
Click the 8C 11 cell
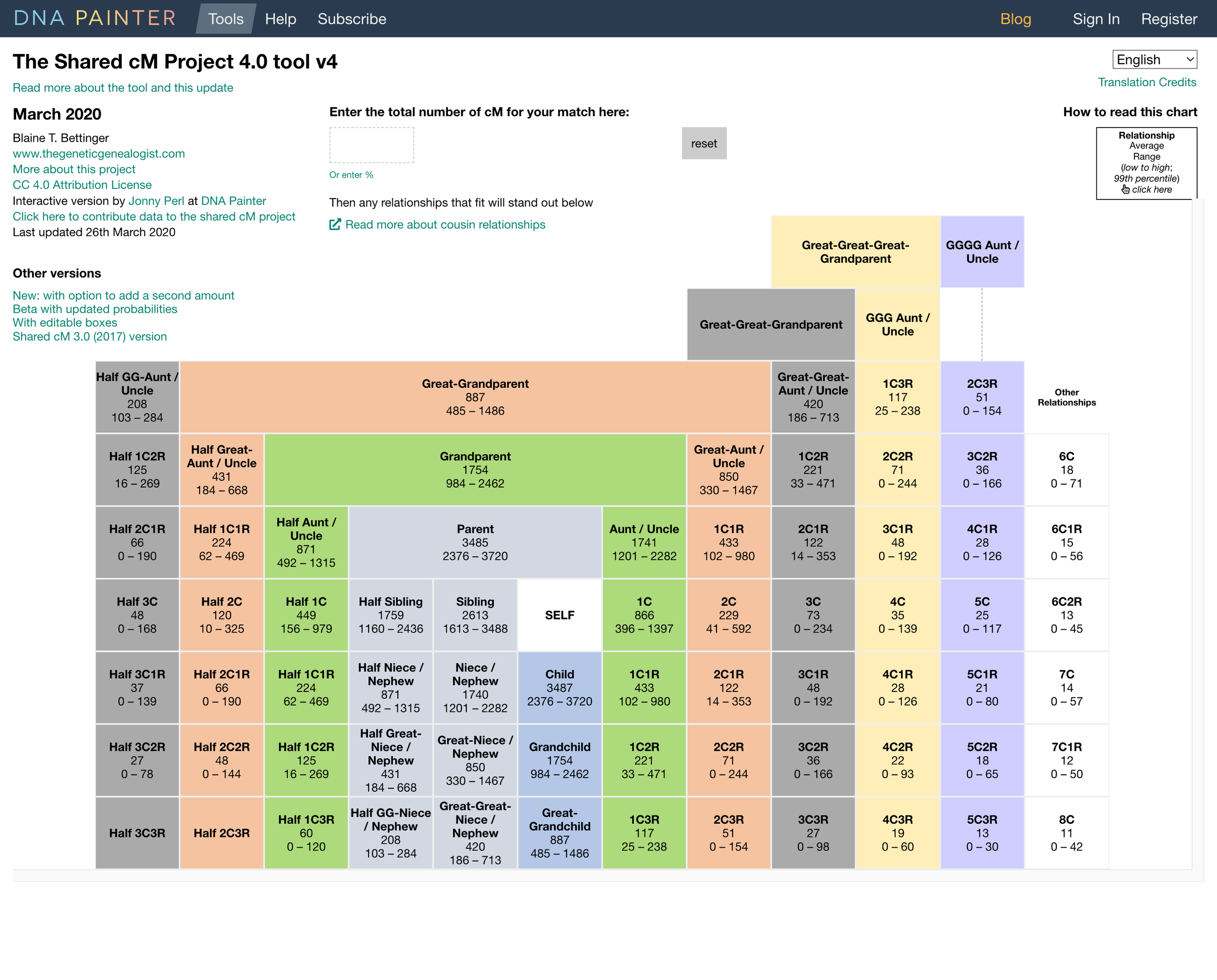pyautogui.click(x=1066, y=833)
